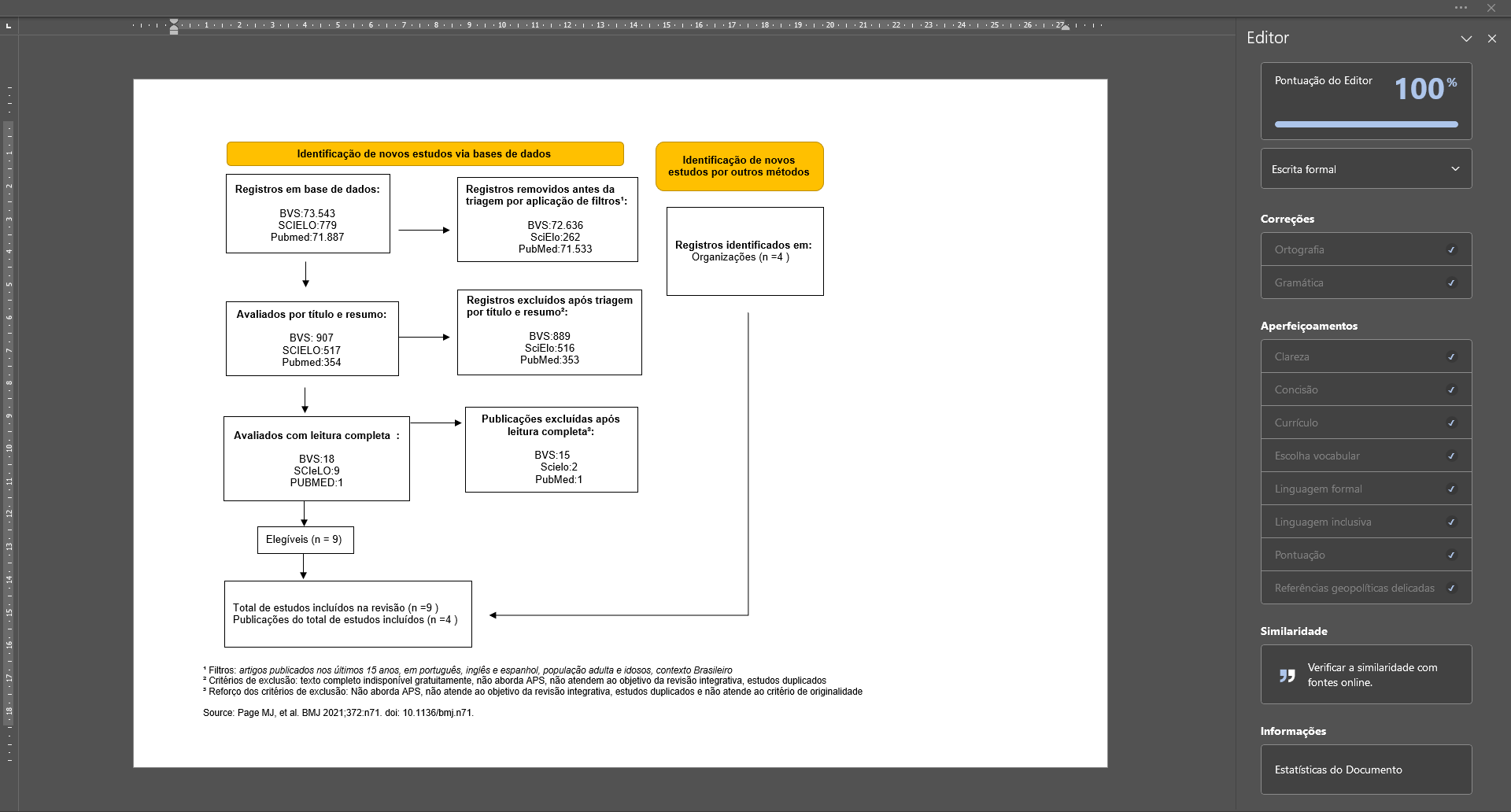Click the 'Elegíveis (n = 9)' box
The width and height of the screenshot is (1511, 812).
click(x=305, y=540)
